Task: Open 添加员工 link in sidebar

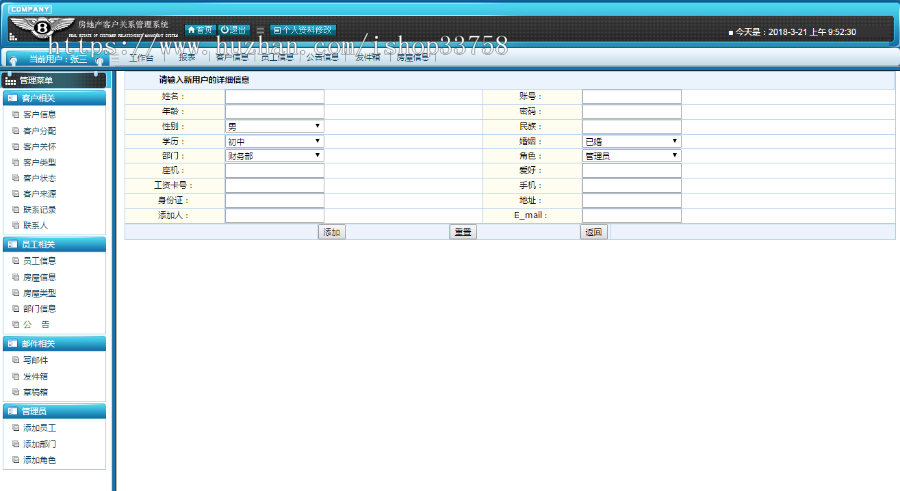Action: coord(40,428)
